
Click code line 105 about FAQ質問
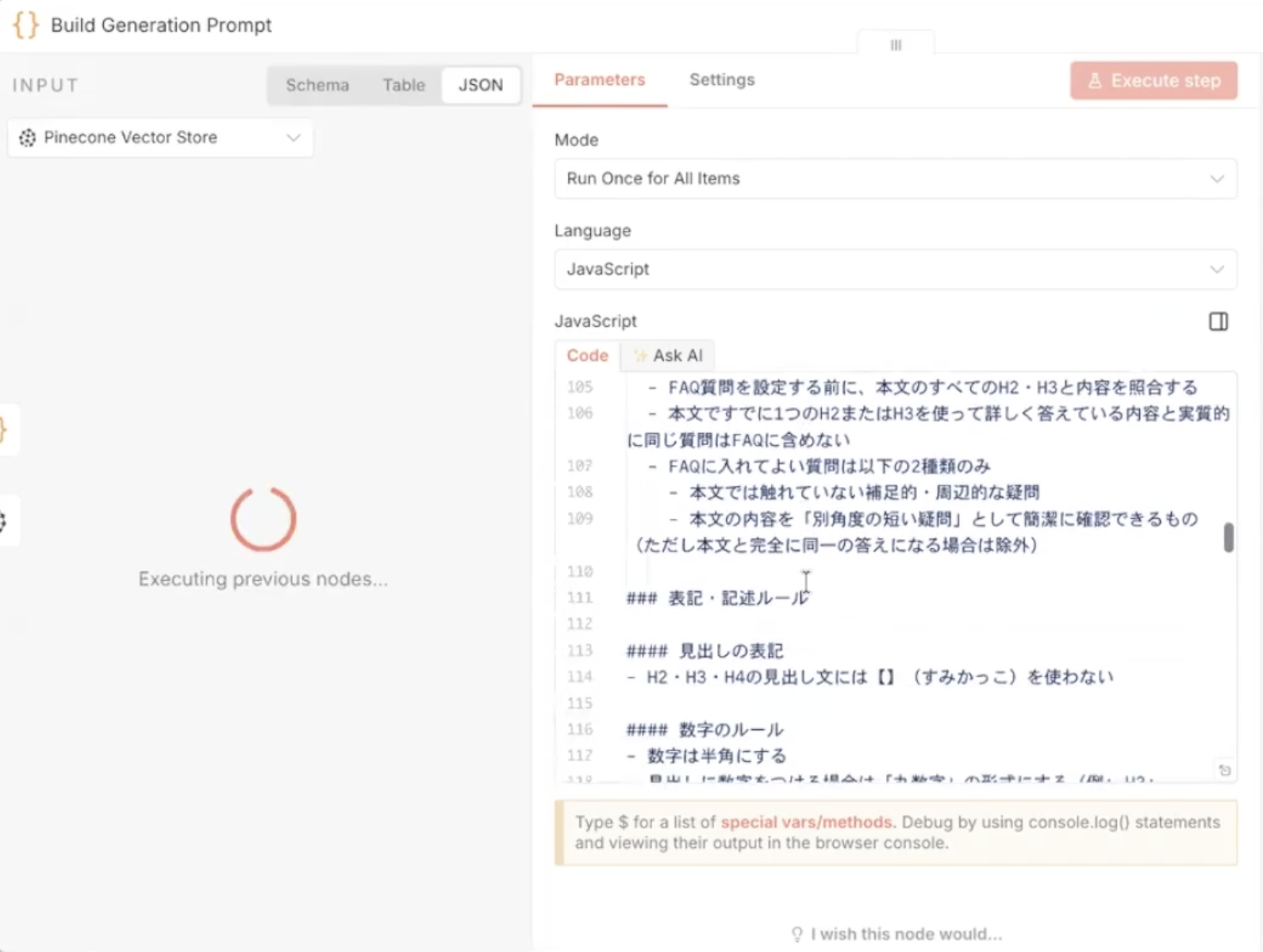(x=923, y=387)
